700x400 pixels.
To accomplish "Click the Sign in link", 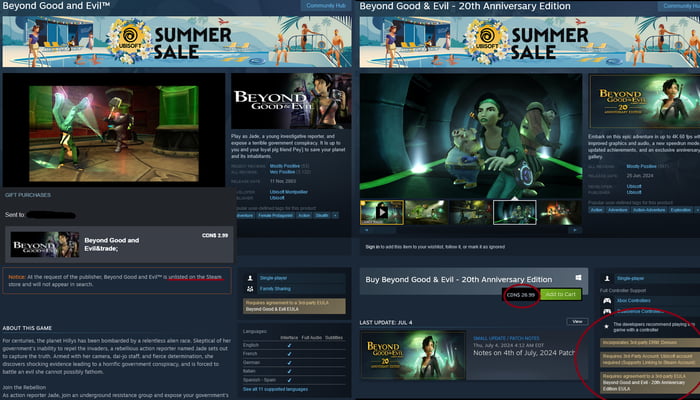I will [372, 246].
